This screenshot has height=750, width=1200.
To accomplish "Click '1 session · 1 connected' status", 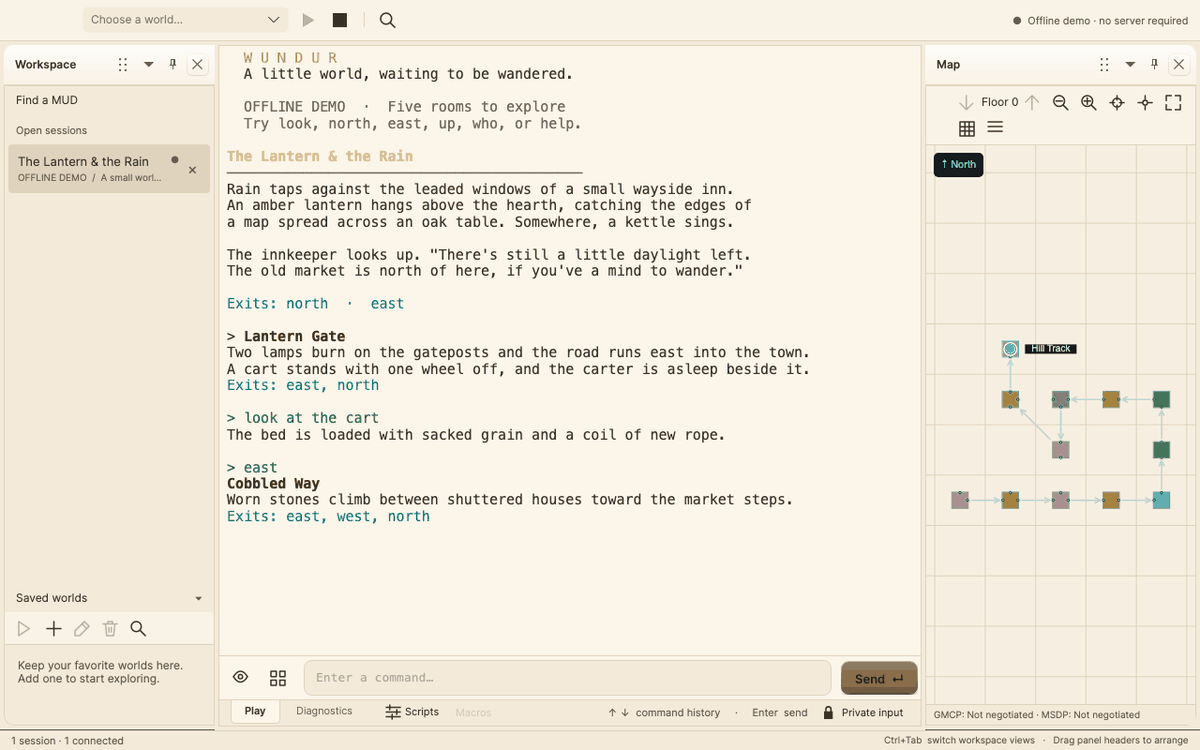I will click(67, 741).
